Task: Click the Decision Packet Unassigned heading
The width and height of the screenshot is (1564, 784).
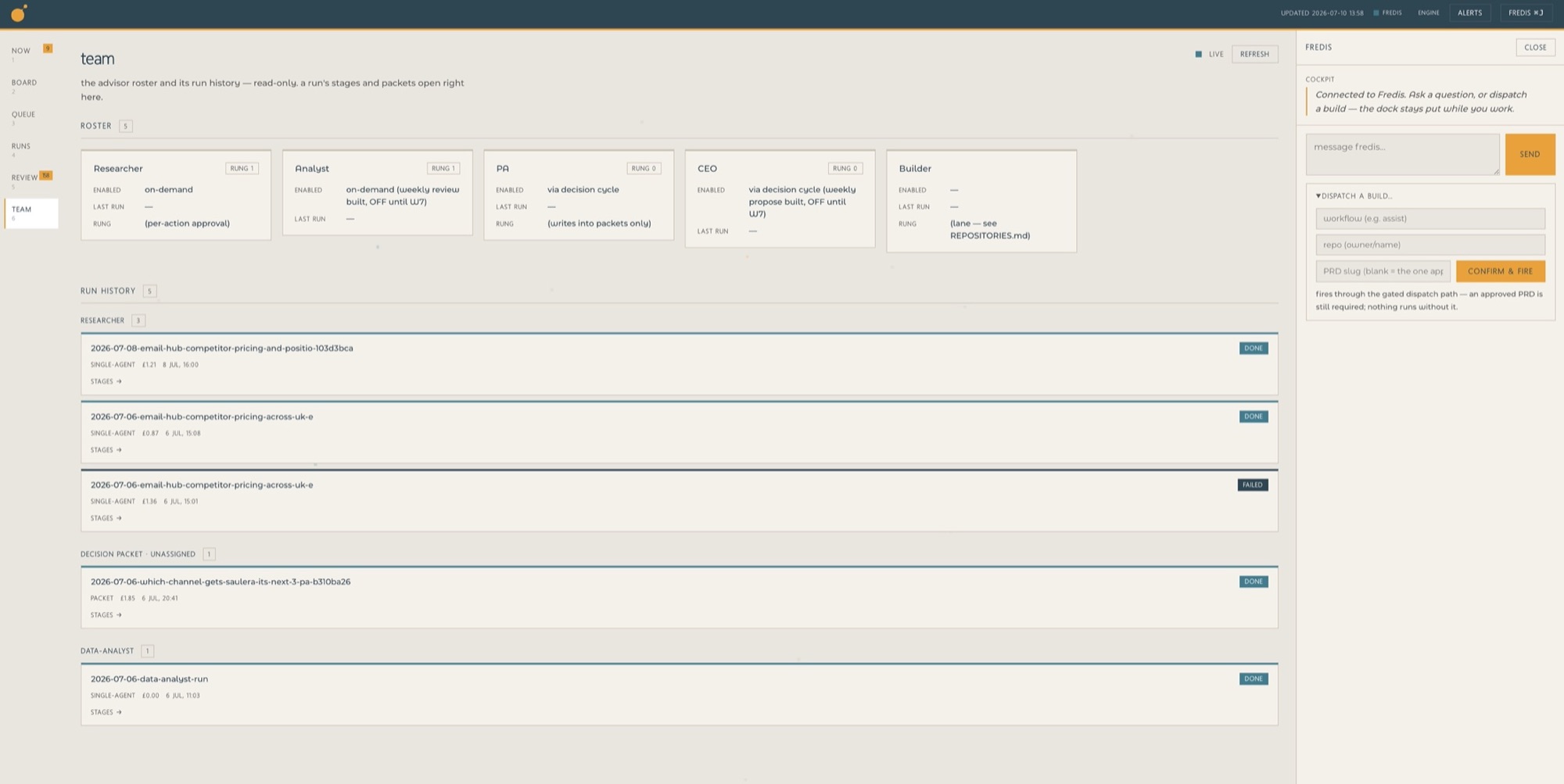Action: (138, 554)
